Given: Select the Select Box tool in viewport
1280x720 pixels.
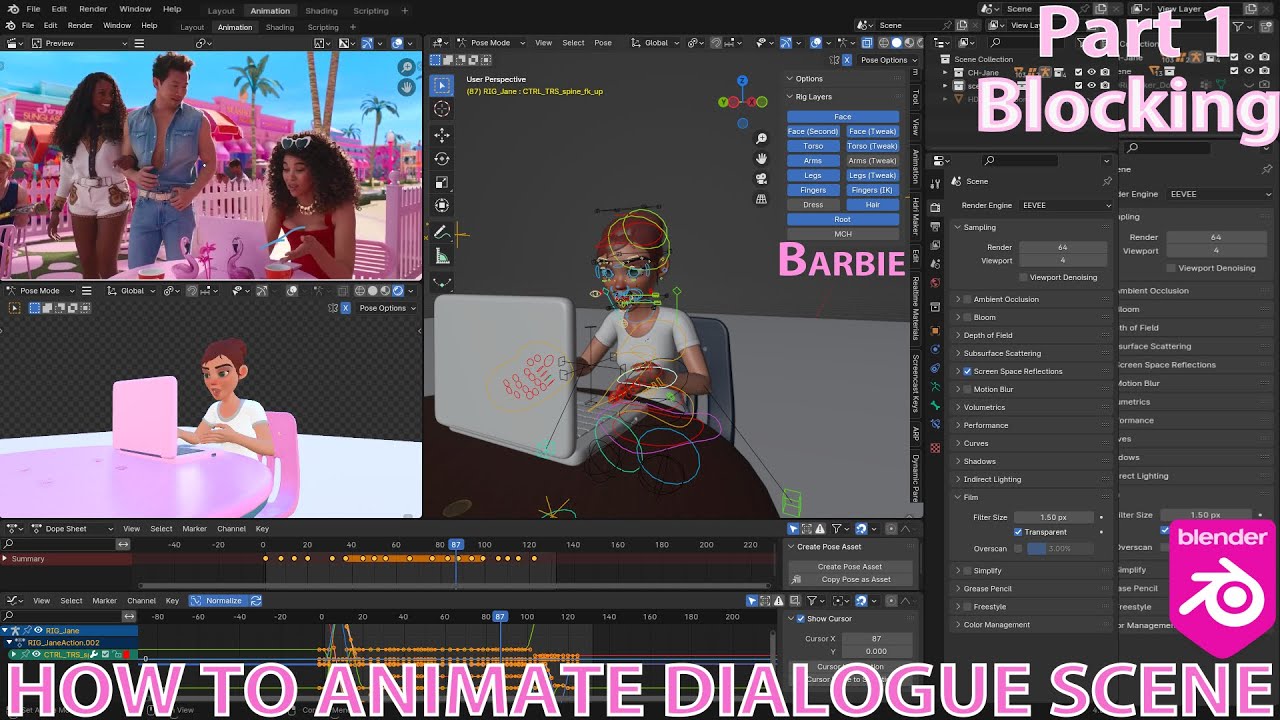Looking at the screenshot, I should click(442, 86).
